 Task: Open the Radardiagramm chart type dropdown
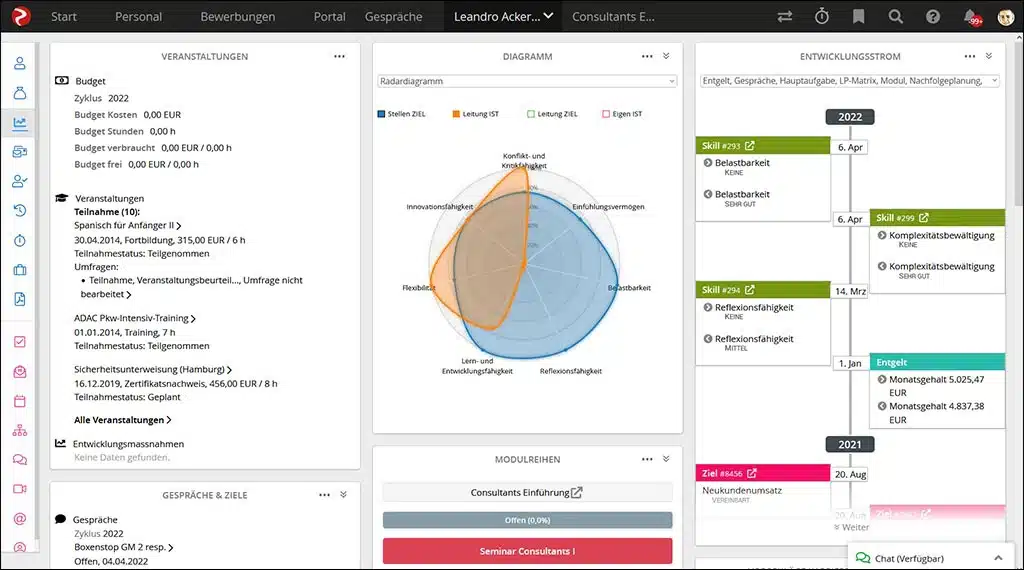tap(527, 81)
